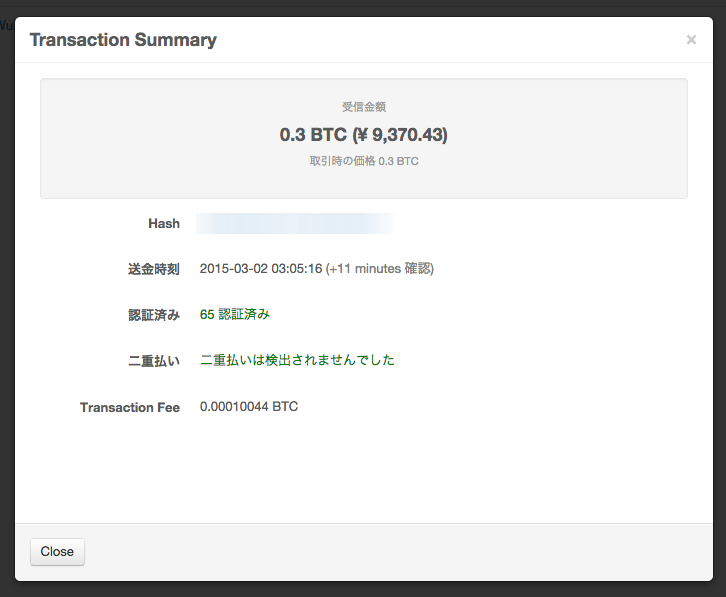
Task: Close the dialog with the × icon
Action: [691, 40]
